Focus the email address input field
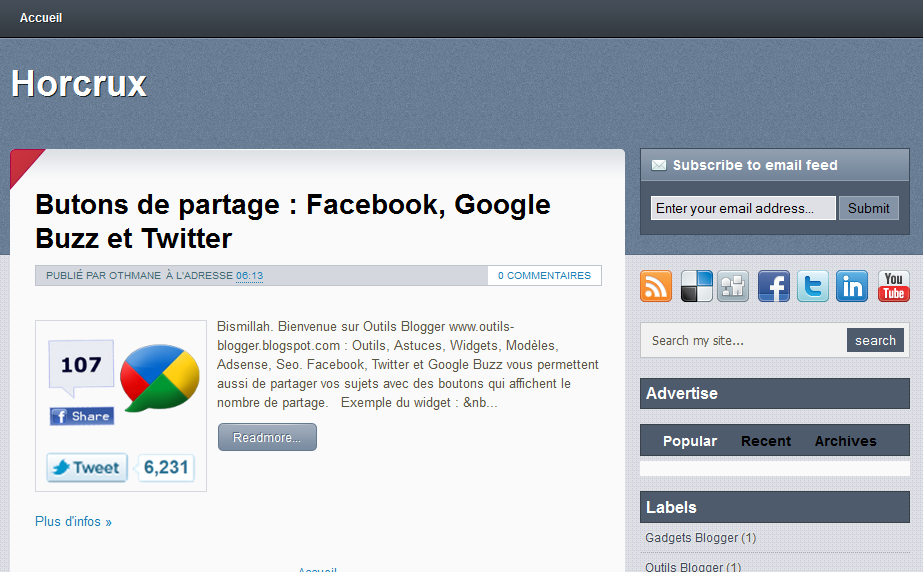 743,208
